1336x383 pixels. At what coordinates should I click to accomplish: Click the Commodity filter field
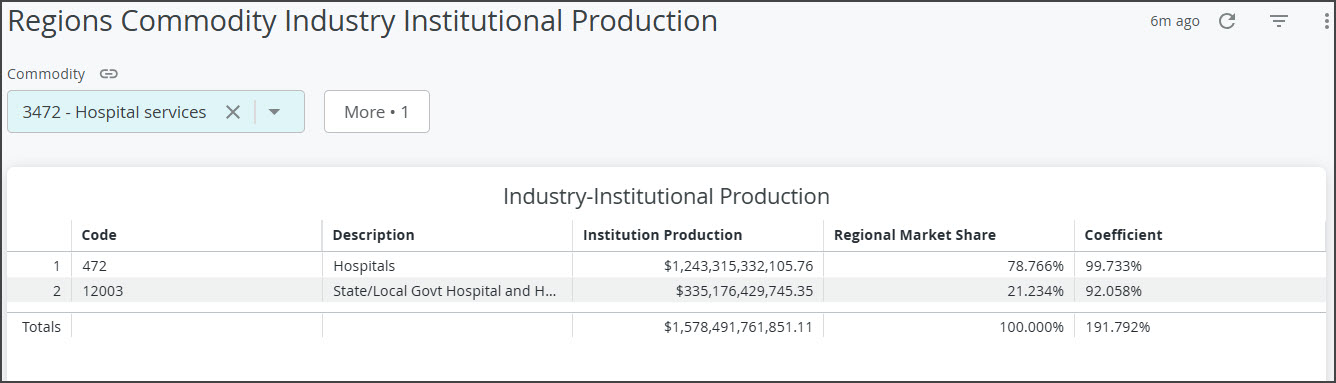tap(156, 112)
